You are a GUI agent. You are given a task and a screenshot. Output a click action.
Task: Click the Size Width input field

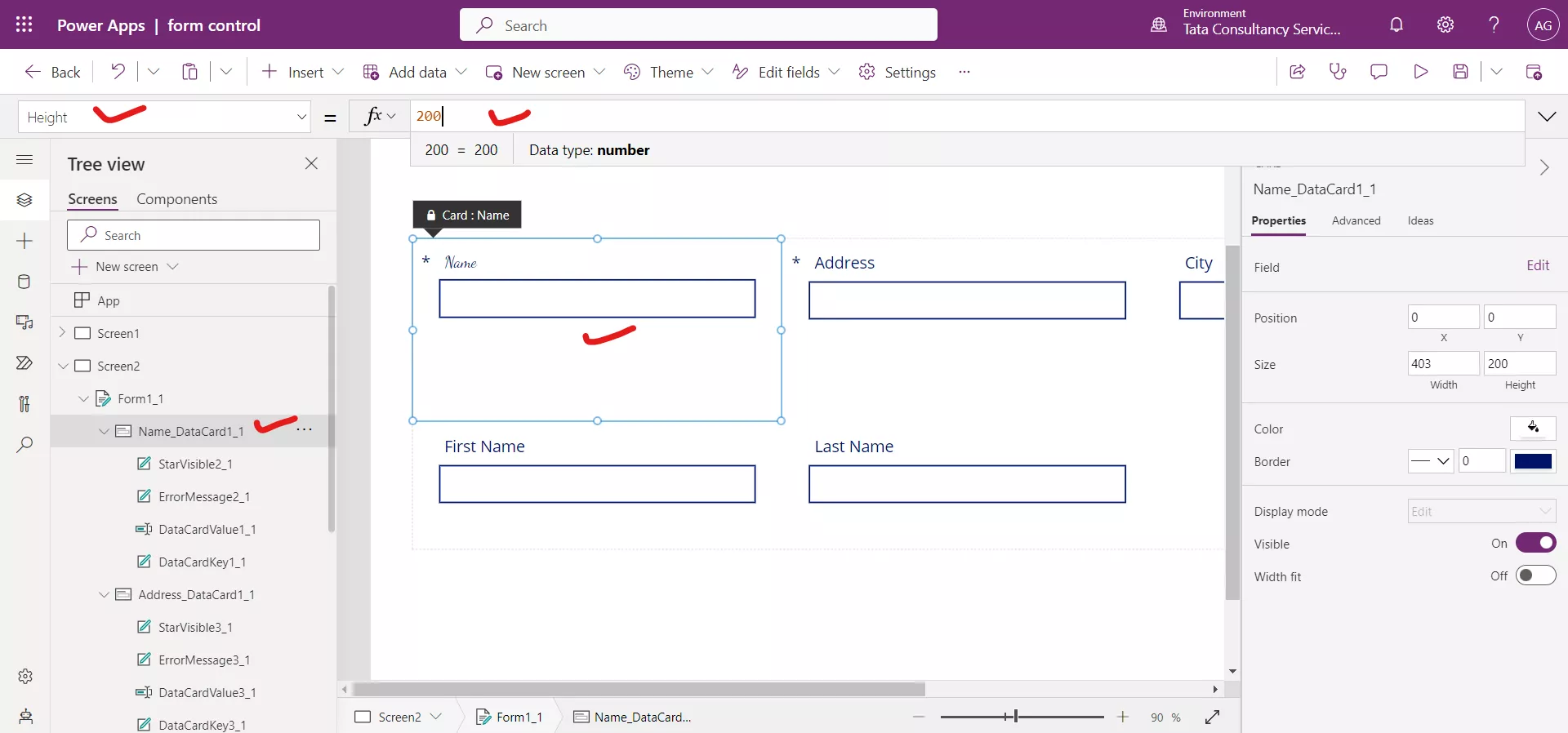1443,363
